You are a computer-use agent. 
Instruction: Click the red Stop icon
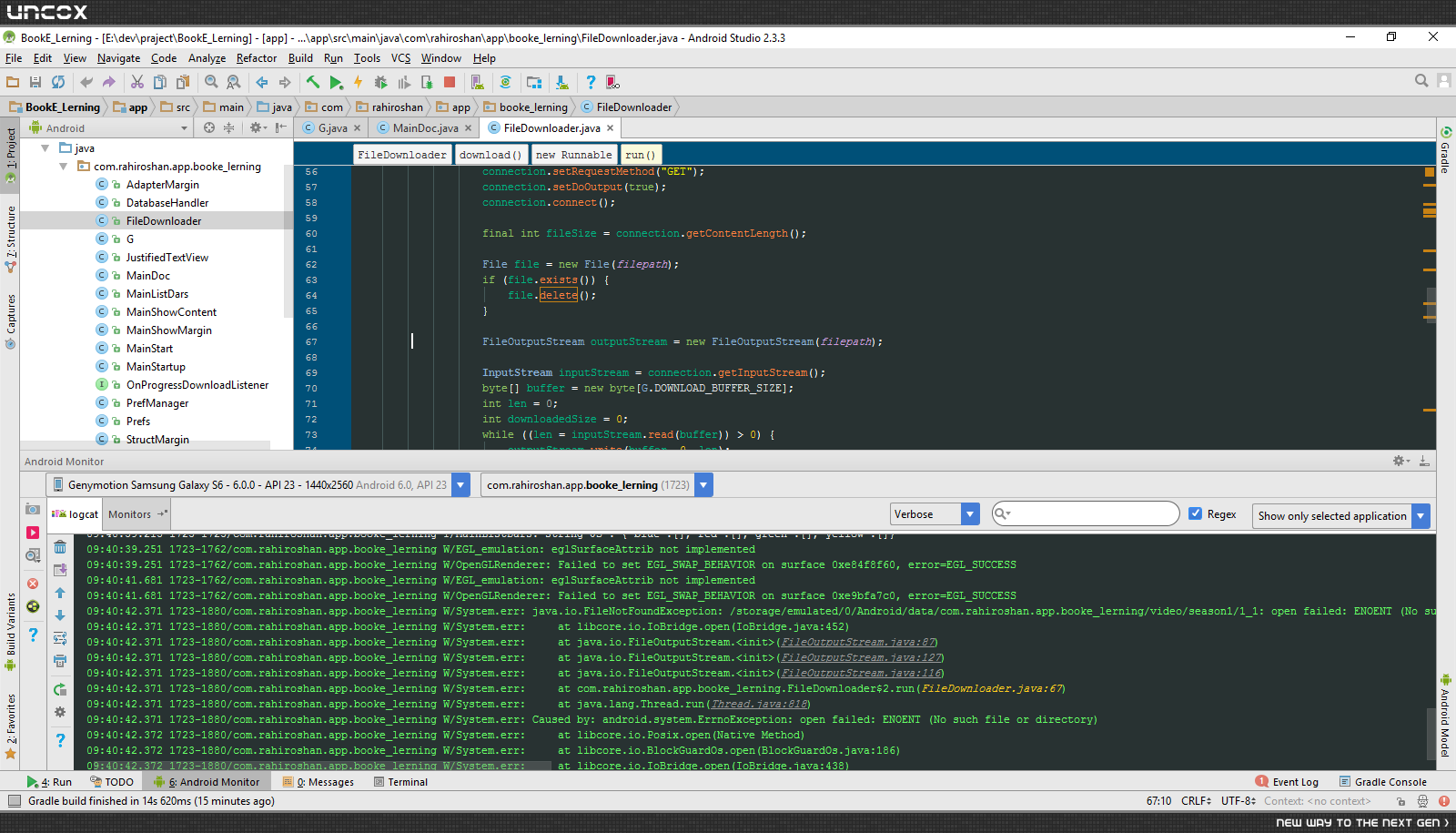pyautogui.click(x=450, y=82)
